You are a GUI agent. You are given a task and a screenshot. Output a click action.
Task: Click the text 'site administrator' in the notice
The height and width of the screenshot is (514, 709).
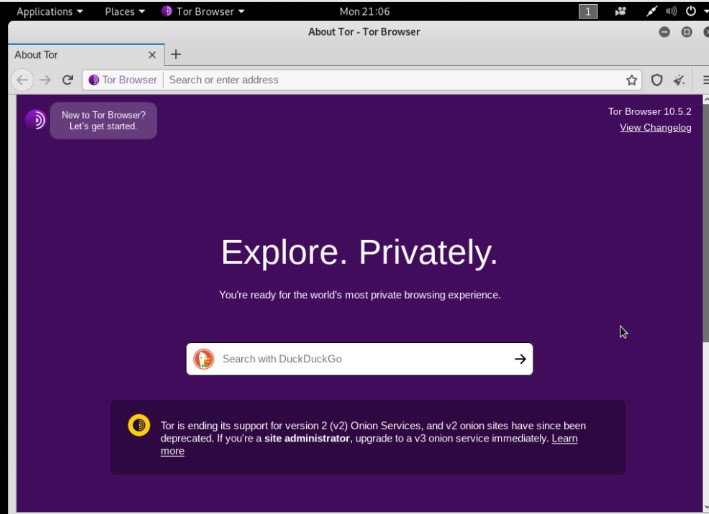click(x=307, y=439)
